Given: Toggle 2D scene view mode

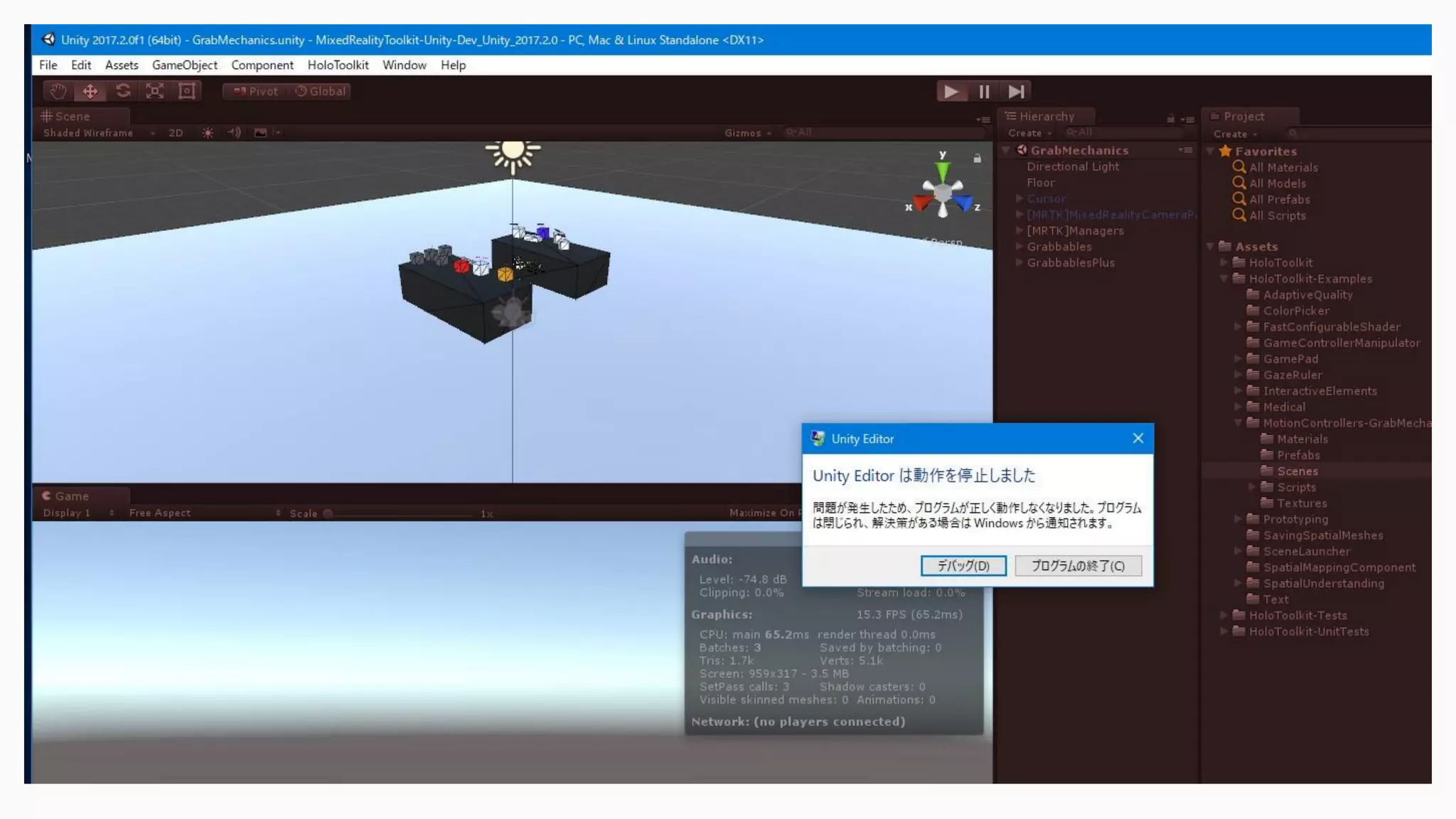Looking at the screenshot, I should point(176,133).
